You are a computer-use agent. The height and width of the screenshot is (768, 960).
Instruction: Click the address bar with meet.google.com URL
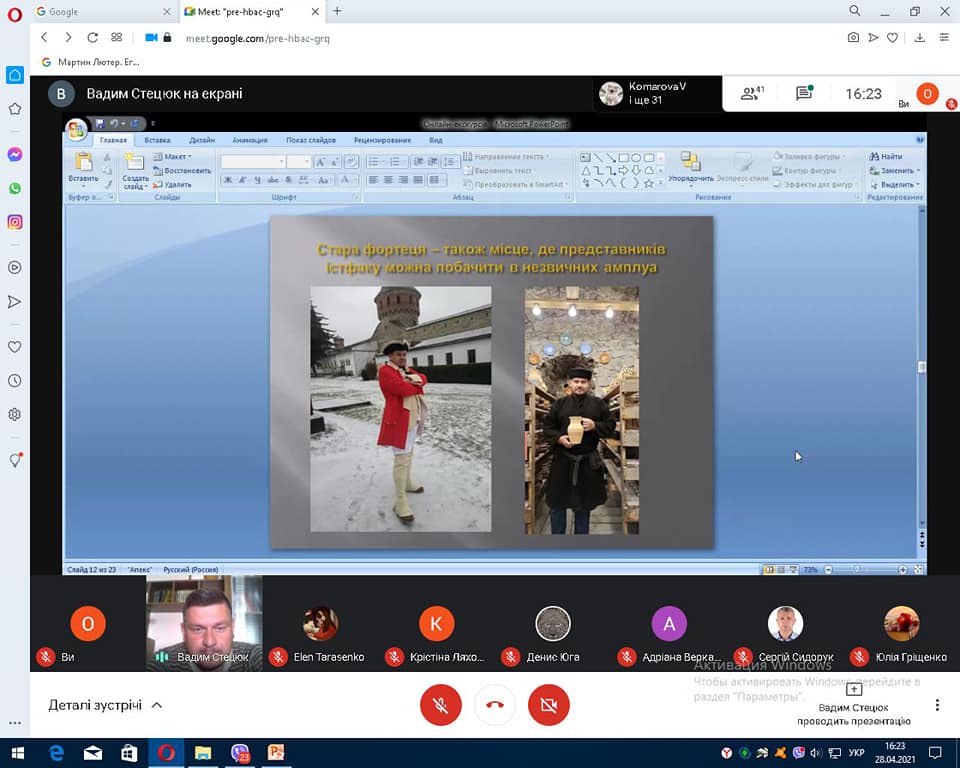coord(400,38)
